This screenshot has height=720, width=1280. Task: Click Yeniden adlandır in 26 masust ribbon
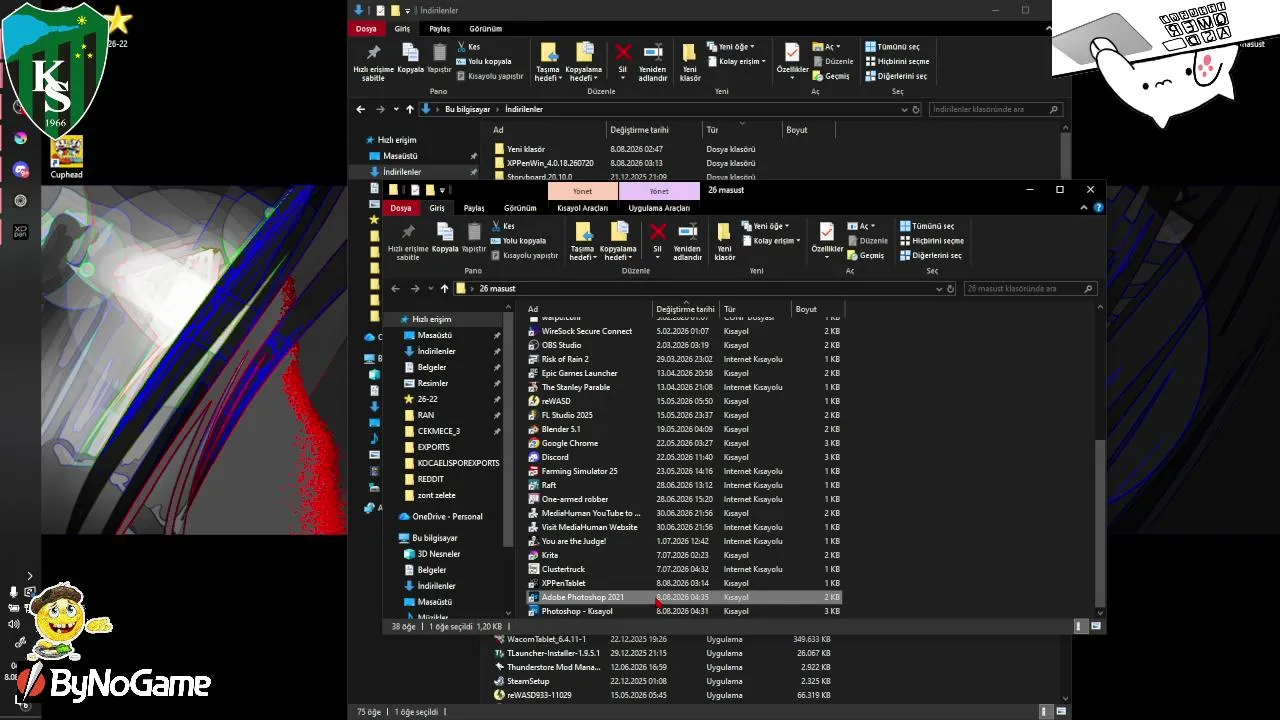[688, 241]
